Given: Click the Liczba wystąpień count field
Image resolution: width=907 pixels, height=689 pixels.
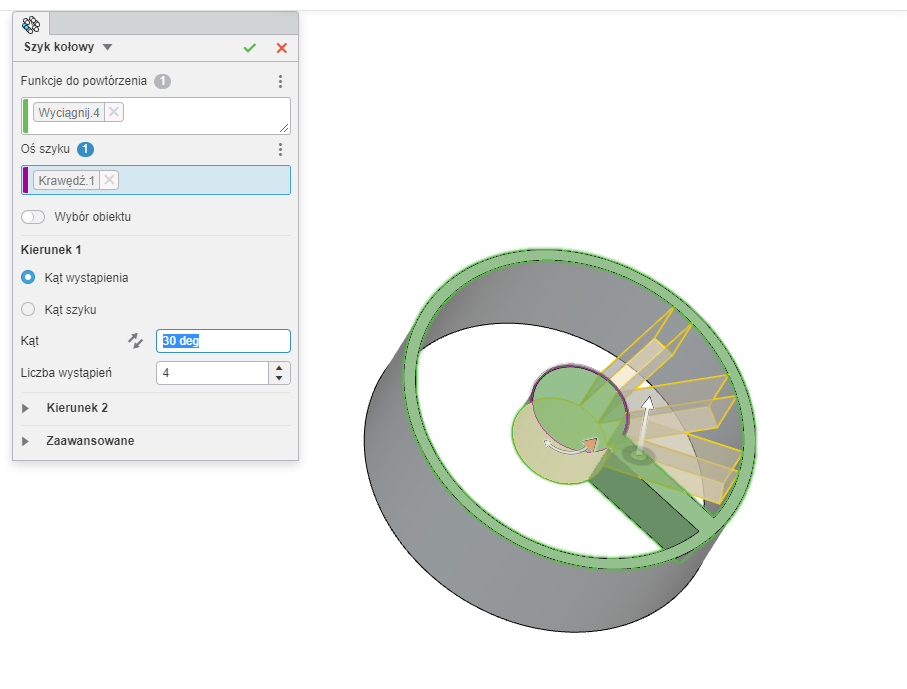Looking at the screenshot, I should 212,373.
